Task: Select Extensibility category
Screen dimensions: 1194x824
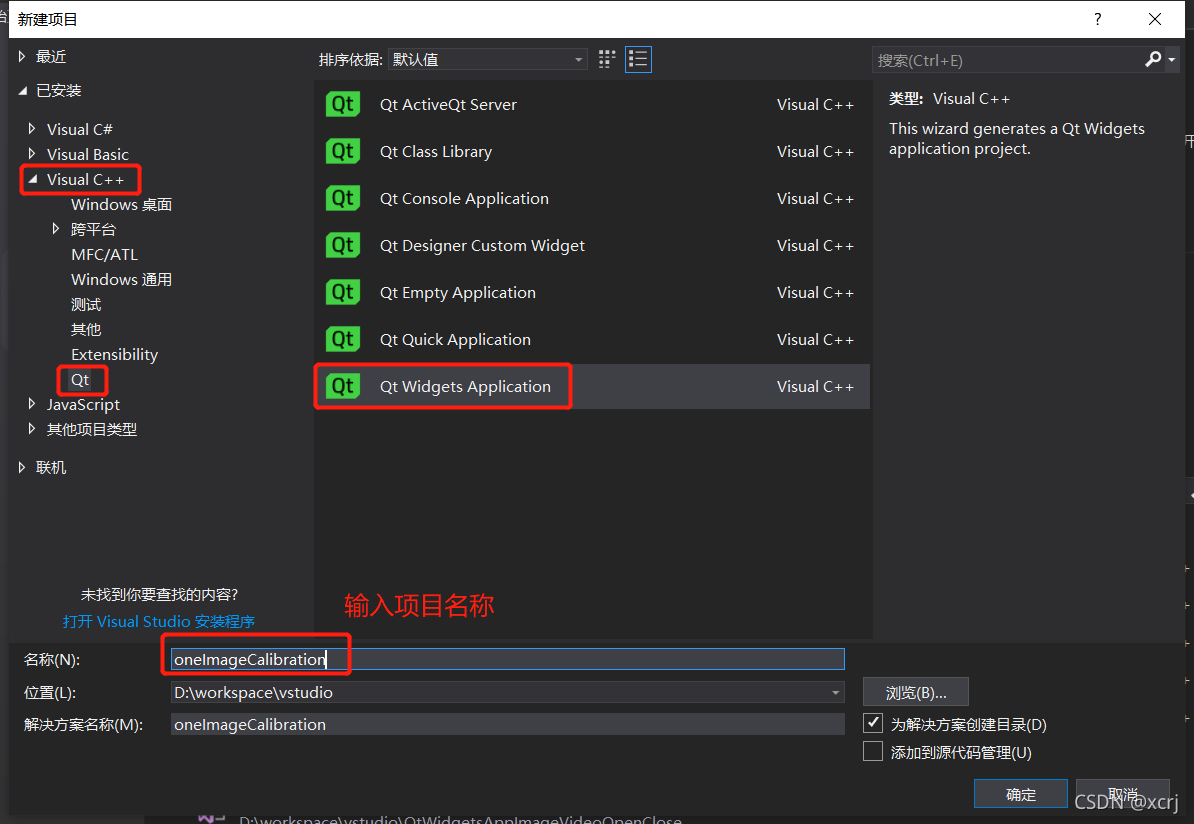Action: tap(114, 355)
